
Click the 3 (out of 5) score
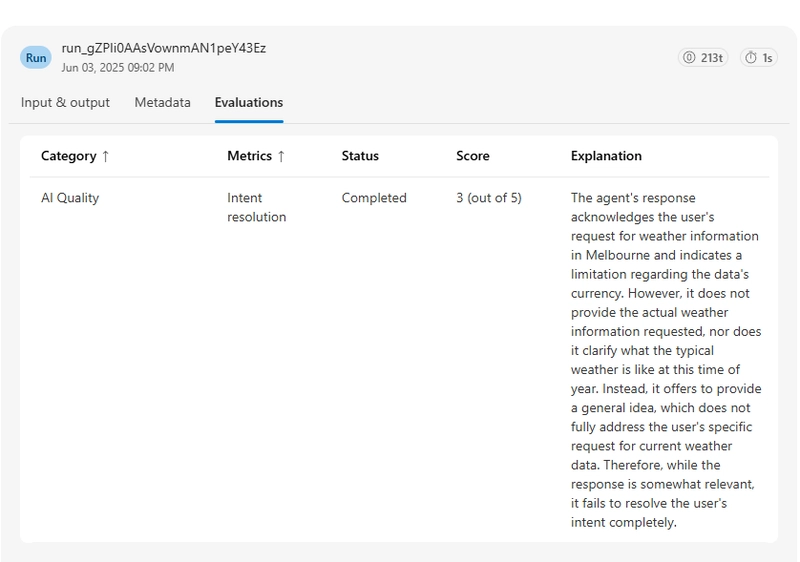point(489,198)
